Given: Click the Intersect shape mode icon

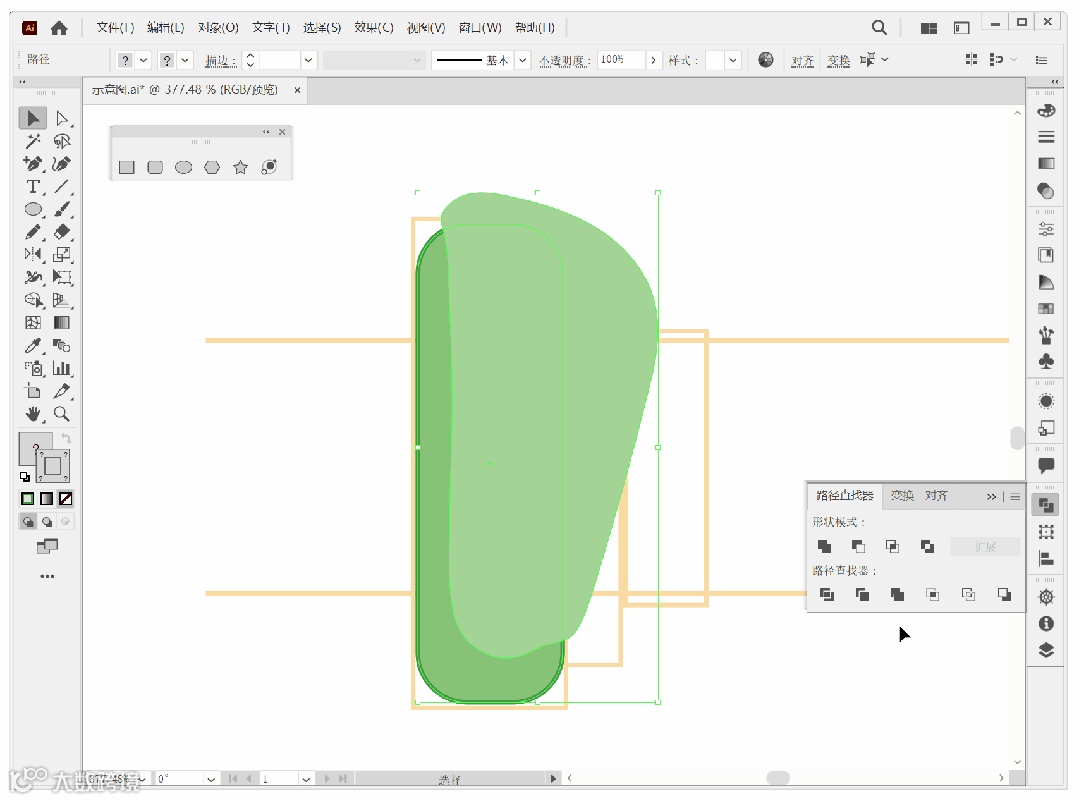Looking at the screenshot, I should point(893,546).
